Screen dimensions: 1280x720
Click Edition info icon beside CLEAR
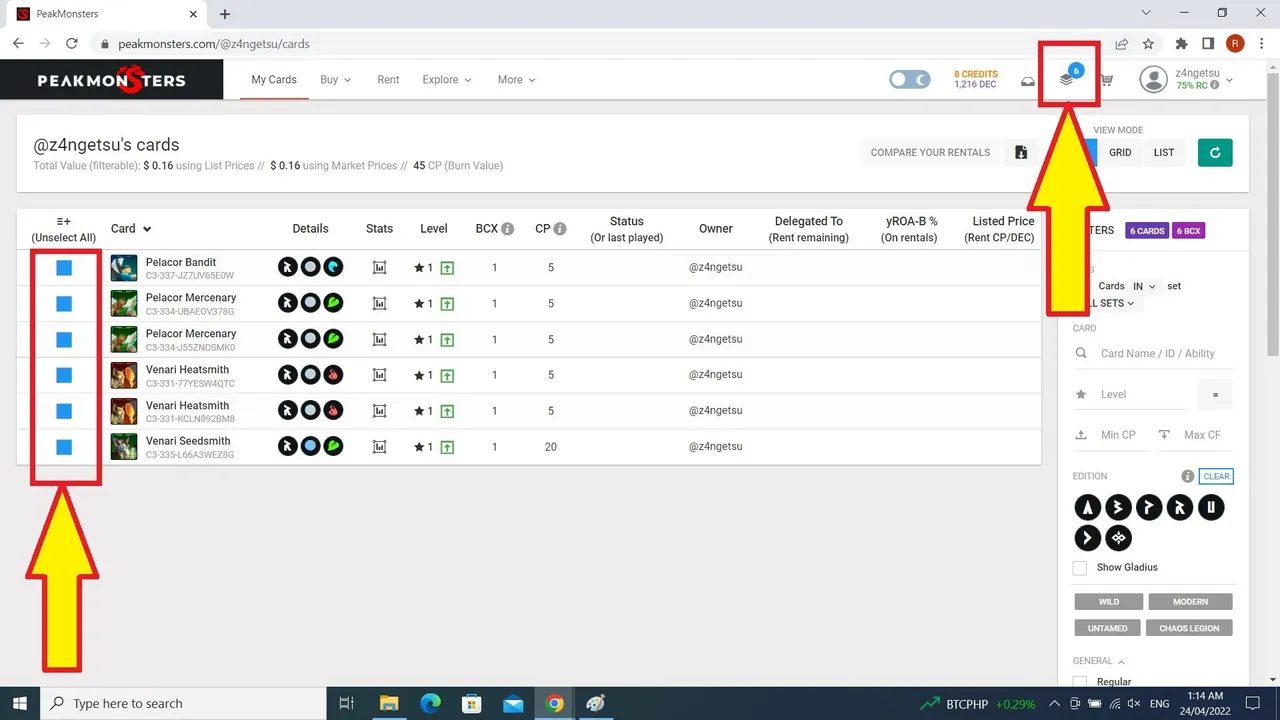(x=1188, y=477)
